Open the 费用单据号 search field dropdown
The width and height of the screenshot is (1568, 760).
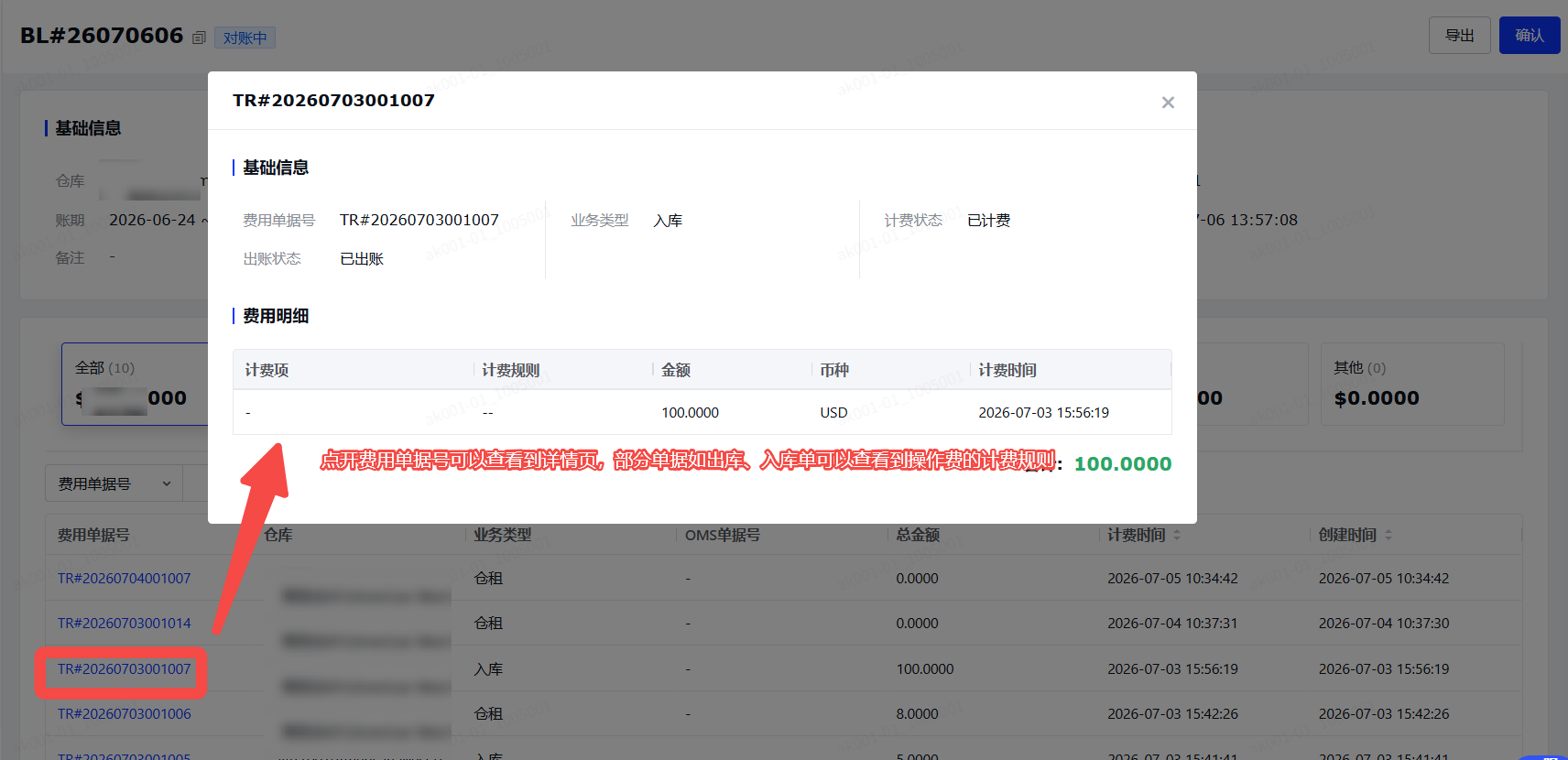(x=114, y=483)
